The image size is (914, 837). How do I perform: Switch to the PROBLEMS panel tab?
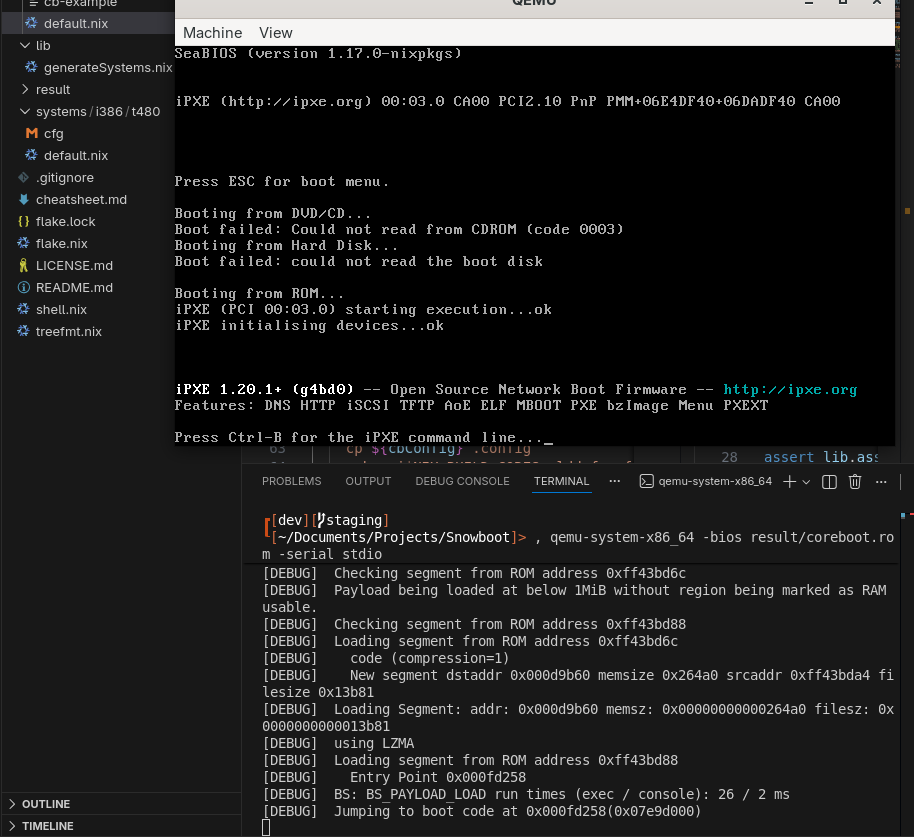click(291, 481)
